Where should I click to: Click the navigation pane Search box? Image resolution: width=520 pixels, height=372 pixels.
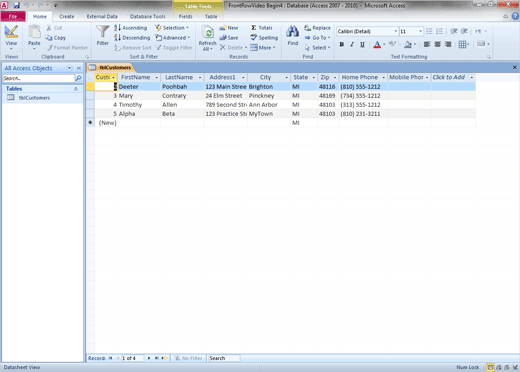coord(39,78)
